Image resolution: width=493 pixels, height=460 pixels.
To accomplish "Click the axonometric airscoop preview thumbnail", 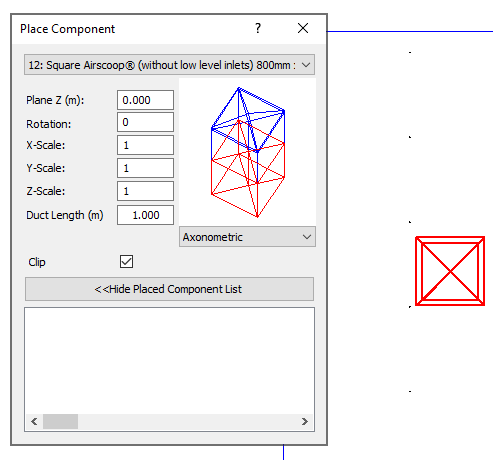I will (247, 152).
